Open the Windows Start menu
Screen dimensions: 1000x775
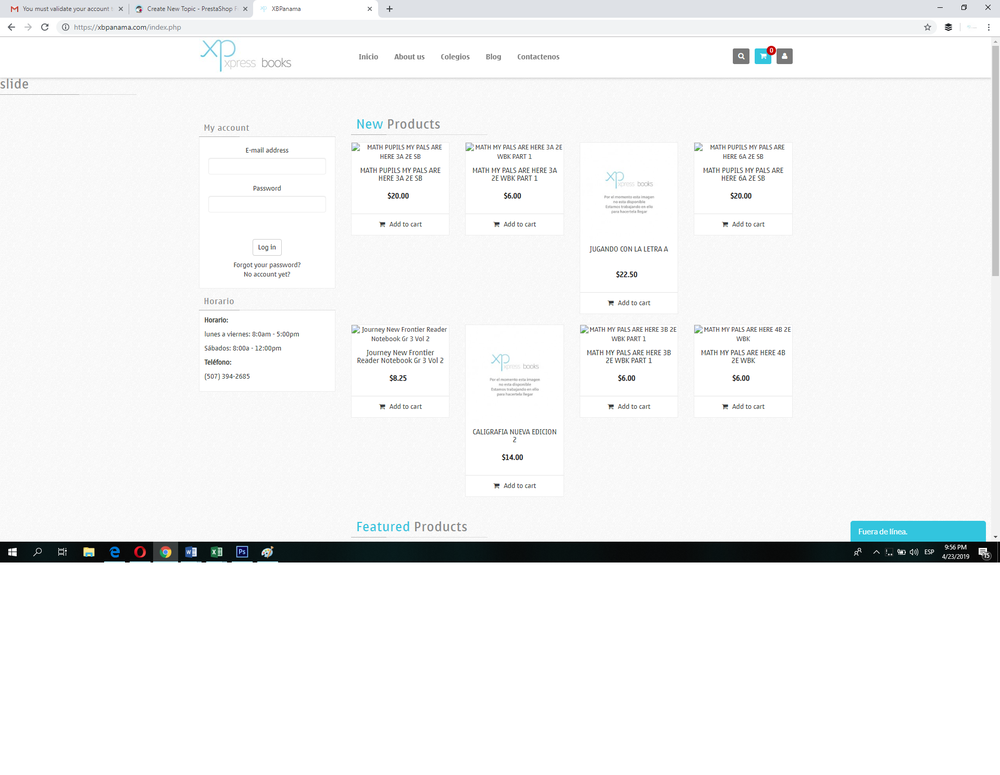pyautogui.click(x=12, y=551)
